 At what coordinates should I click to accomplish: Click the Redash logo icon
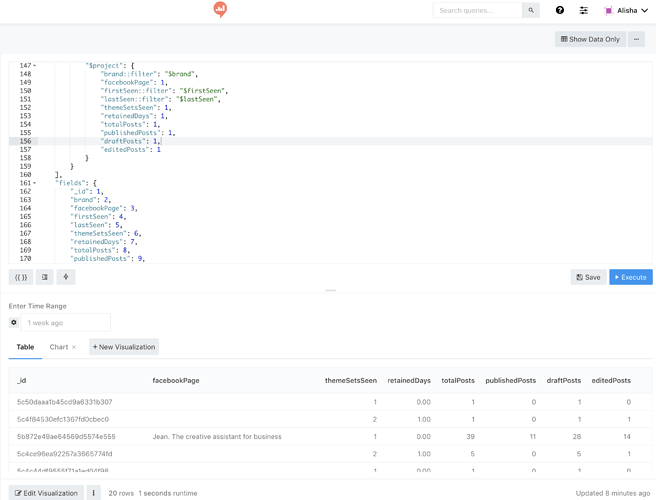pos(220,9)
